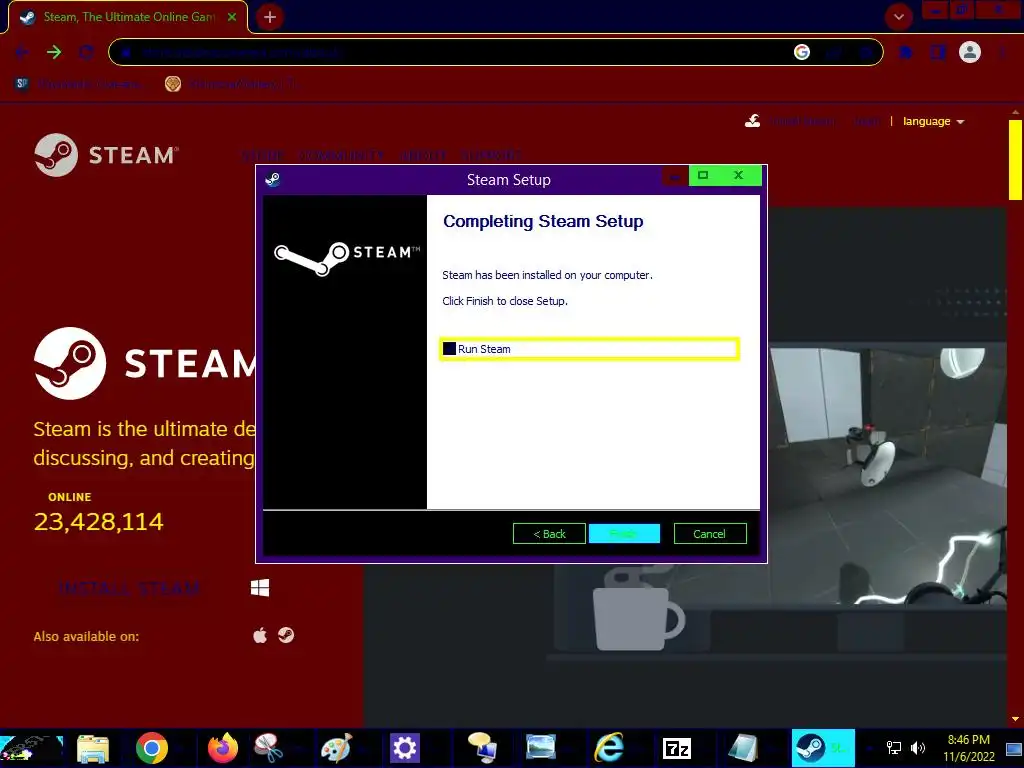Screen dimensions: 1024x768
Task: Open the second bookmark with the round icon
Action: coord(232,84)
